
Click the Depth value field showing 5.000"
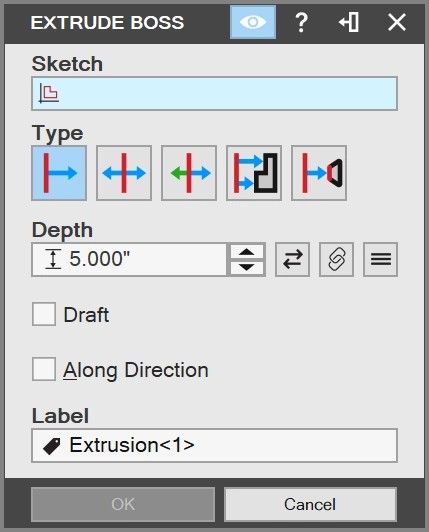tap(129, 260)
